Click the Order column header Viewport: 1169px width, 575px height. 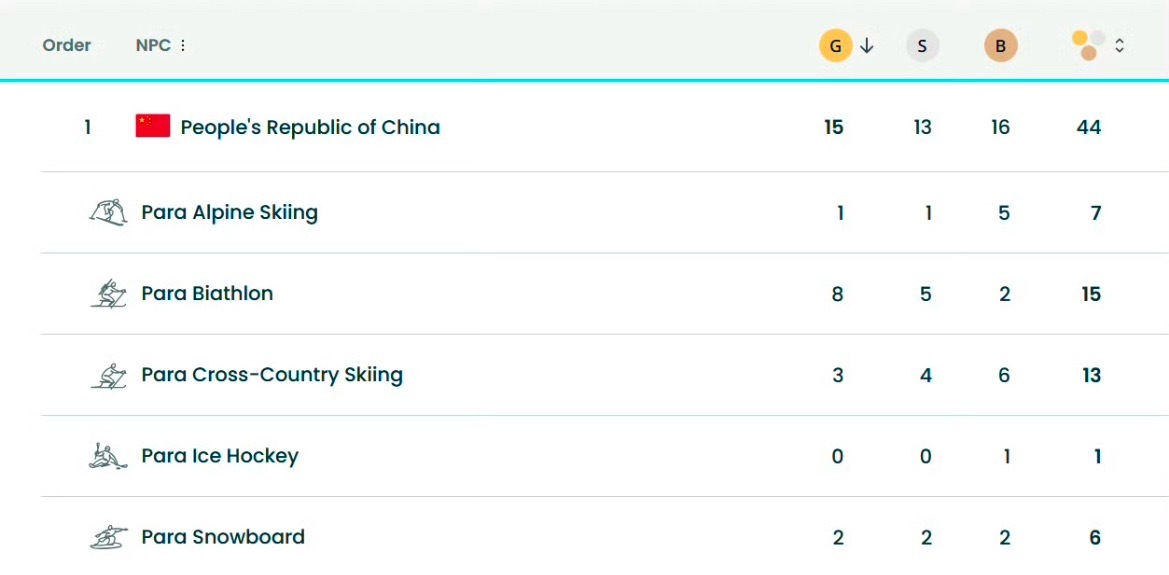[67, 45]
